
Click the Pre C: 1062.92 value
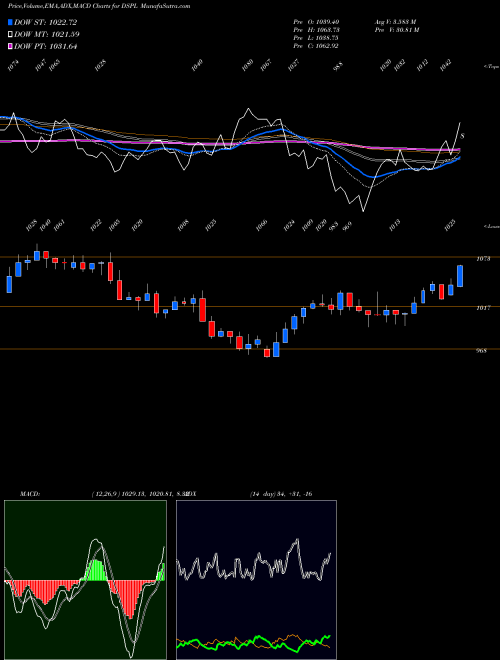[x=316, y=46]
